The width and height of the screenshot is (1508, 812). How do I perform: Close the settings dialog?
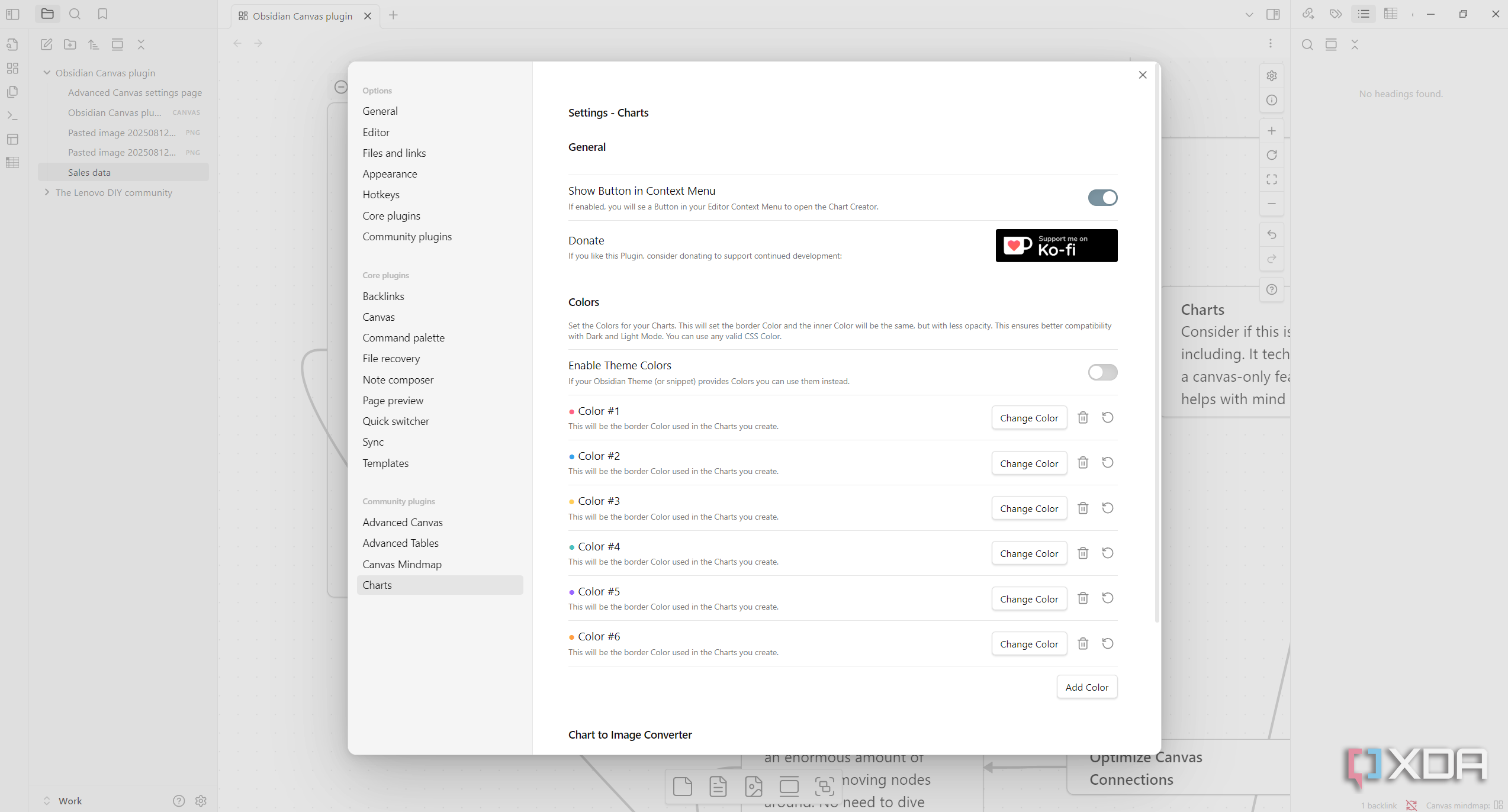1143,75
